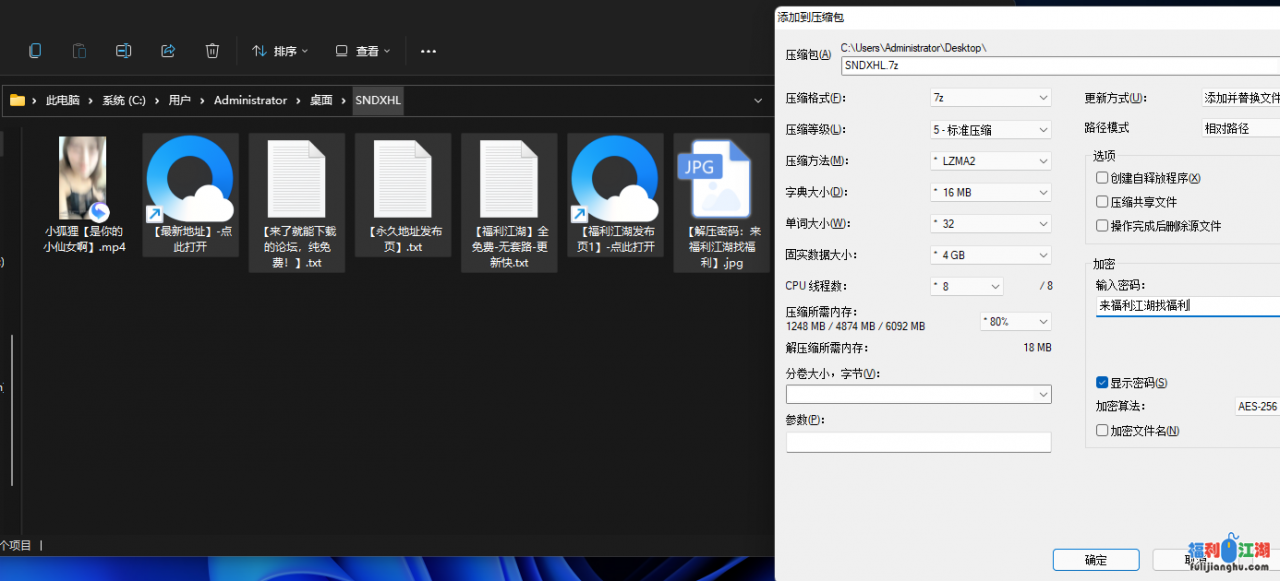Open the 排序 sort menu
This screenshot has width=1280, height=581.
[280, 51]
